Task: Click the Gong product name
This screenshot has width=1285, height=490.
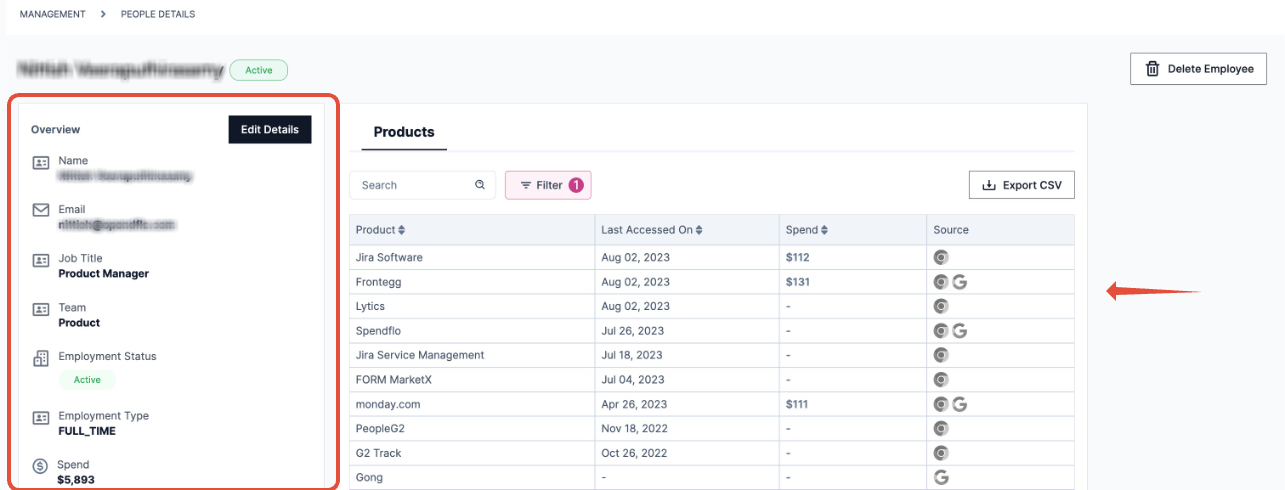Action: 369,478
